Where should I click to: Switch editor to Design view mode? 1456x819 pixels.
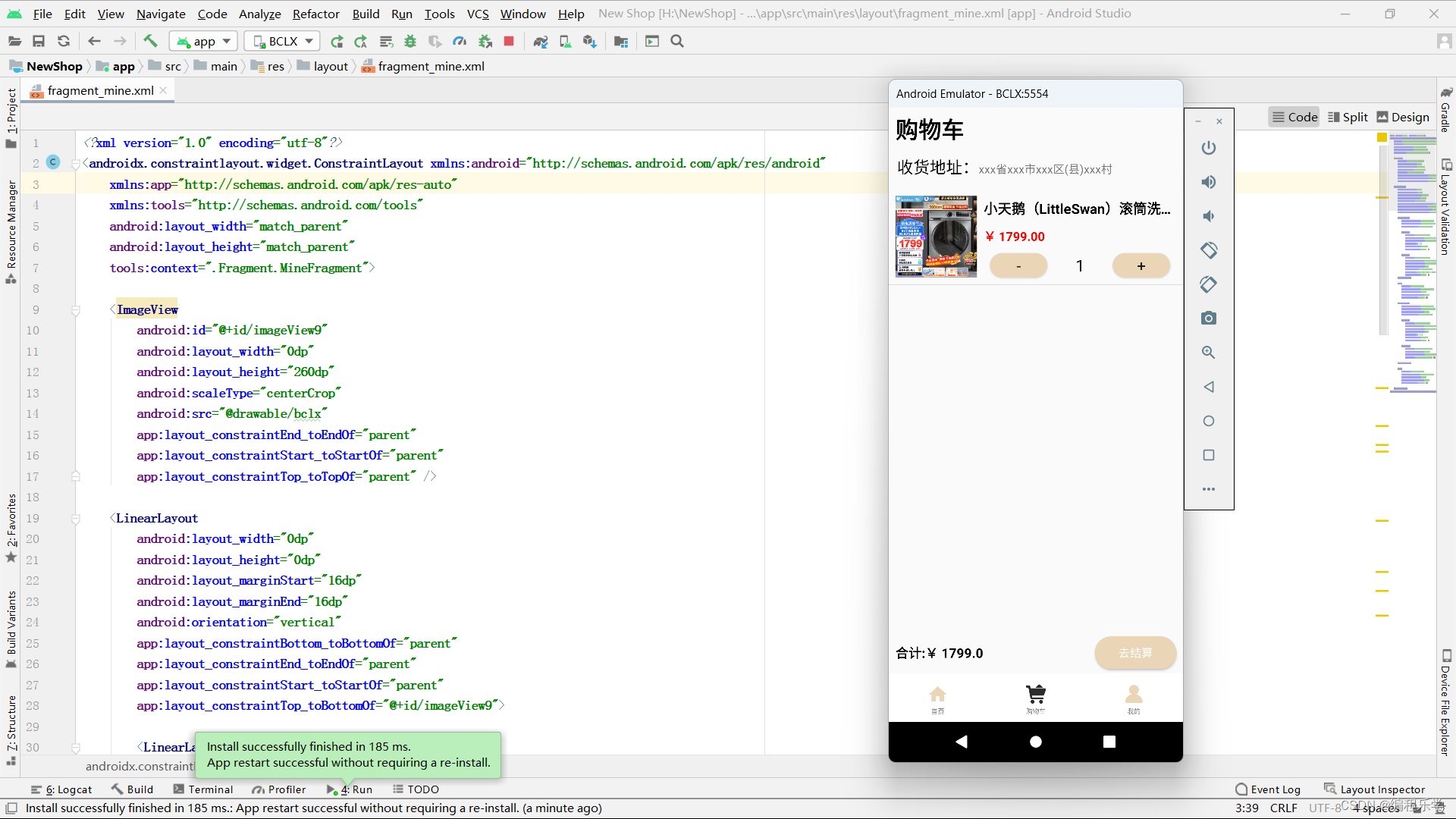(x=1403, y=117)
